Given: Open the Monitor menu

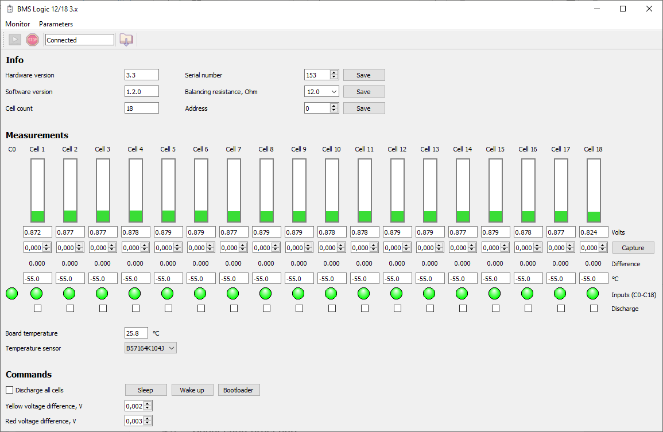Looking at the screenshot, I should coord(17,24).
